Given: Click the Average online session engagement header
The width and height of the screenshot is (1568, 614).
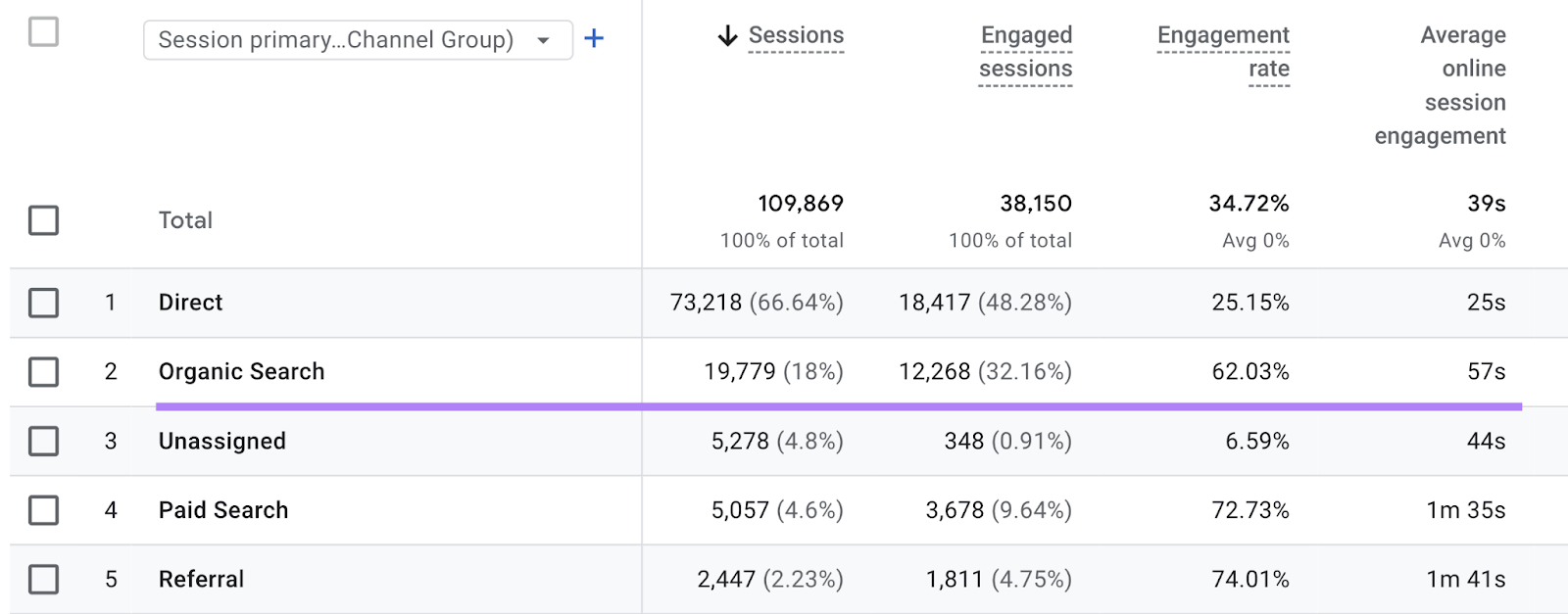Looking at the screenshot, I should pos(1441,85).
